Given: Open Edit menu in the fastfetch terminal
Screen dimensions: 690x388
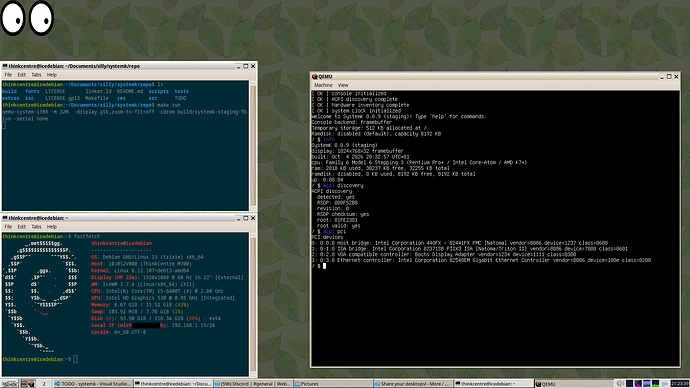Looking at the screenshot, I should (22, 227).
